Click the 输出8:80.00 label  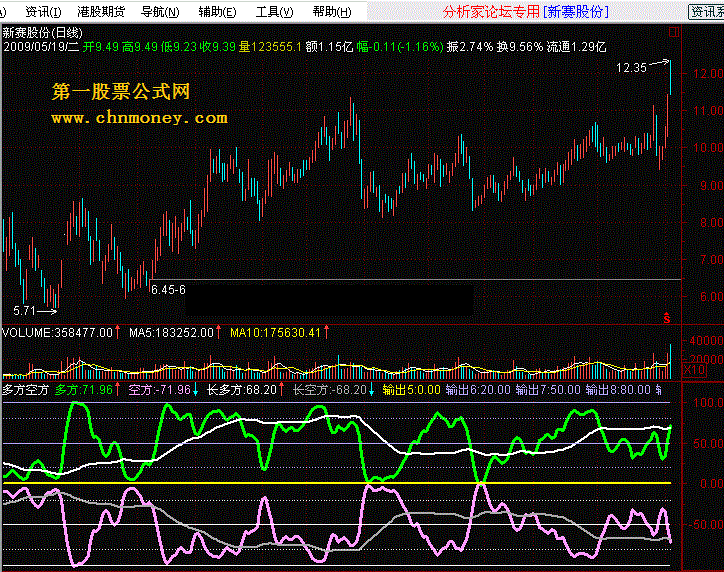[618, 390]
